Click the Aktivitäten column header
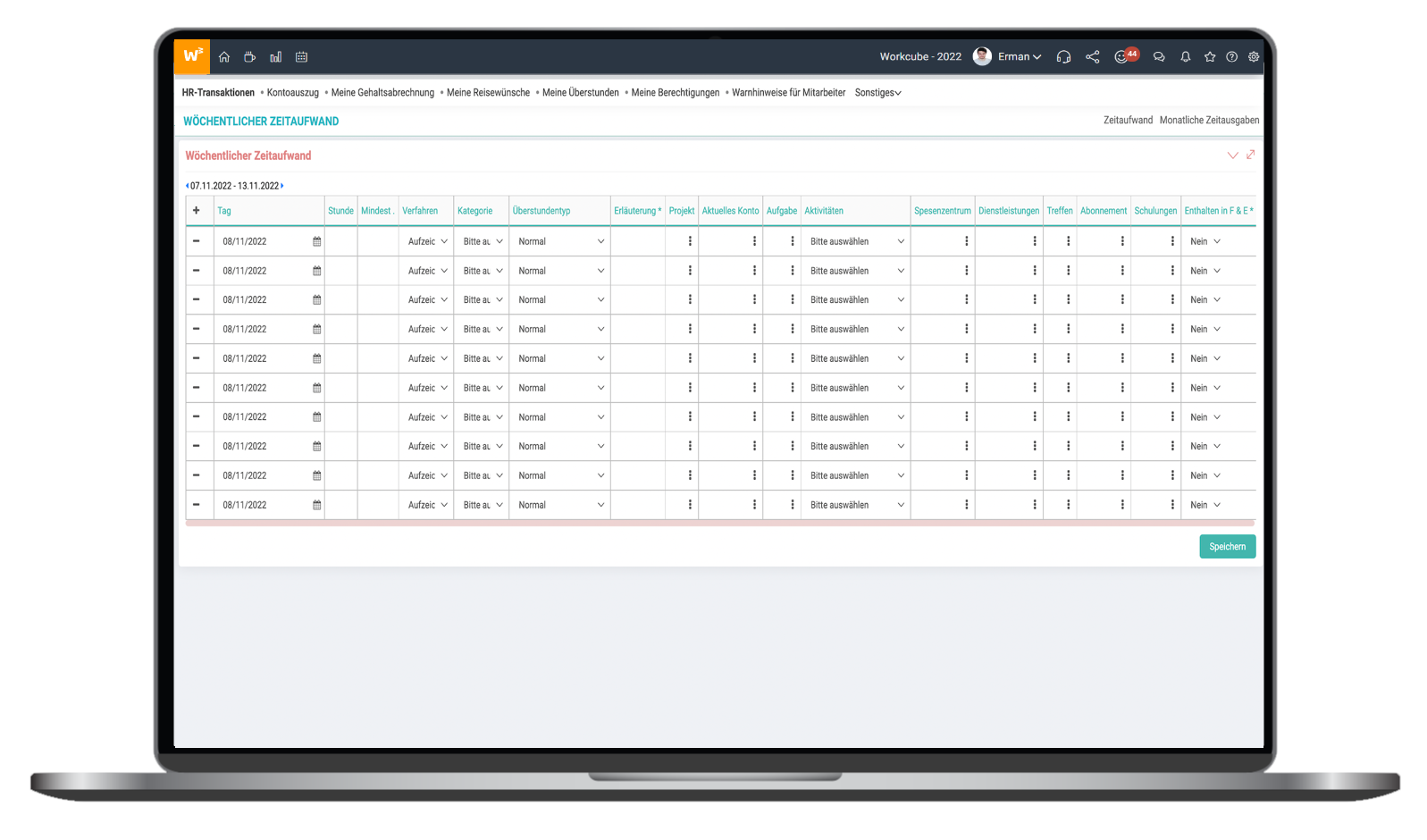The image size is (1427, 840). point(824,211)
